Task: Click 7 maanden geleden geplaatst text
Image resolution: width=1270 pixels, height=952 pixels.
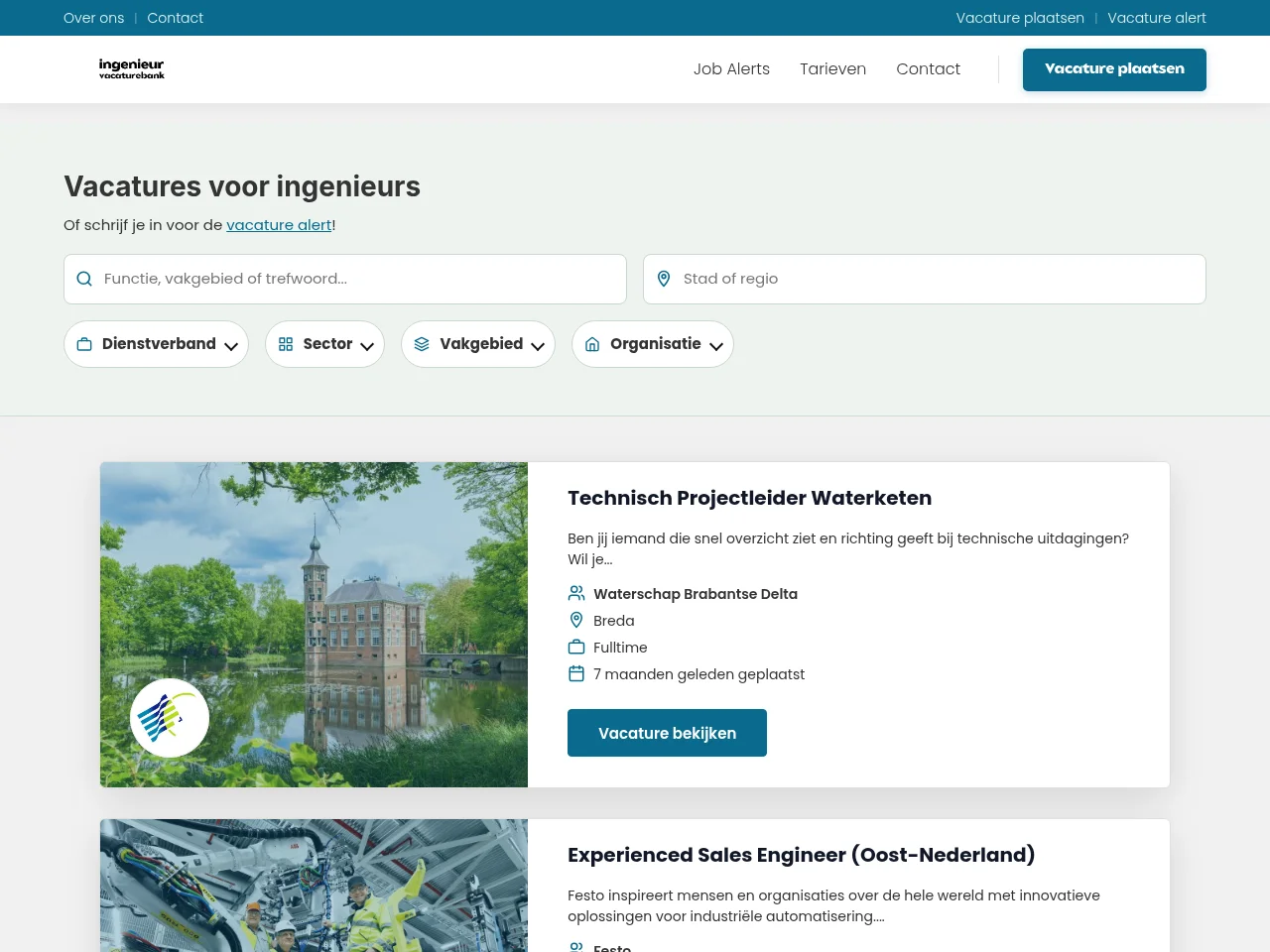Action: 698,674
